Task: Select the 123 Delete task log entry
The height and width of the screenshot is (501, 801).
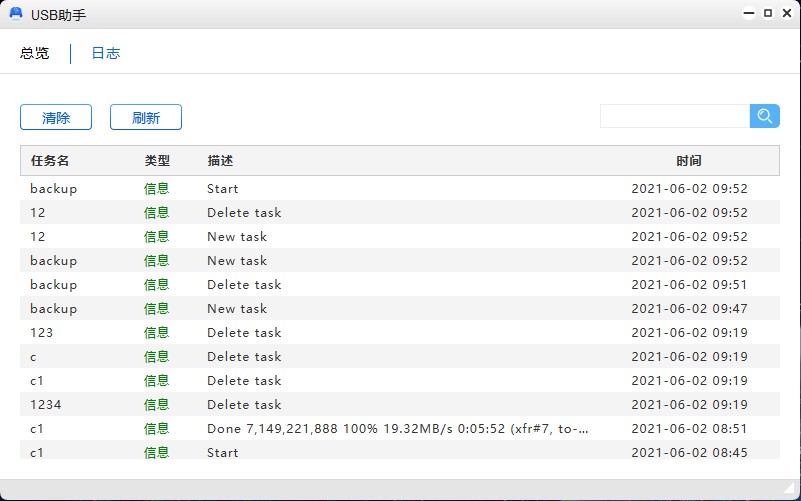Action: (400, 333)
